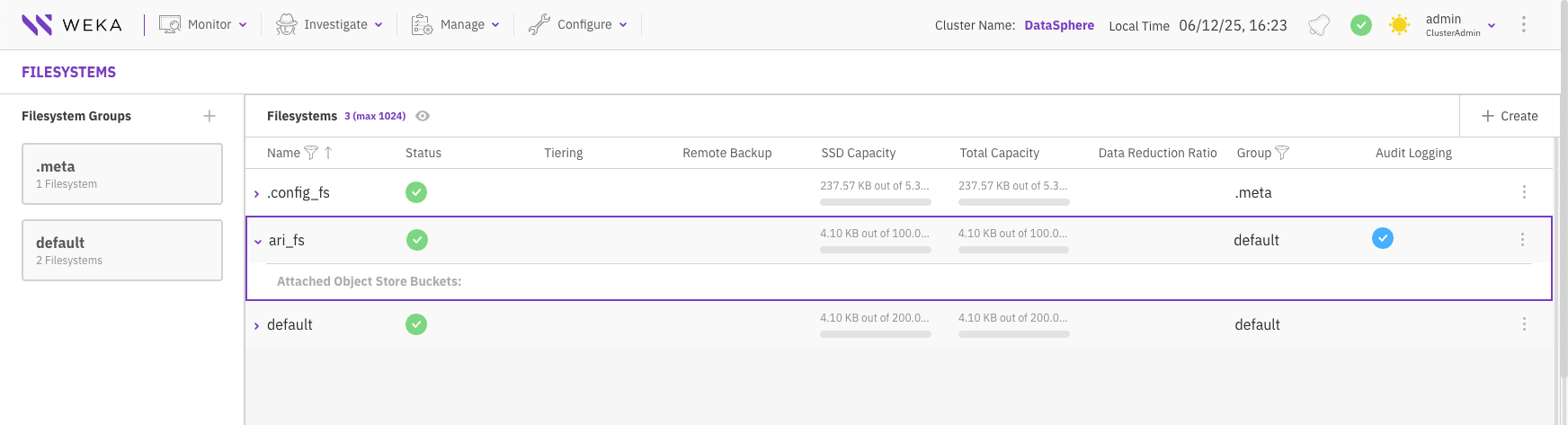1568x425 pixels.
Task: Add a filesystem group with plus icon
Action: [x=209, y=116]
